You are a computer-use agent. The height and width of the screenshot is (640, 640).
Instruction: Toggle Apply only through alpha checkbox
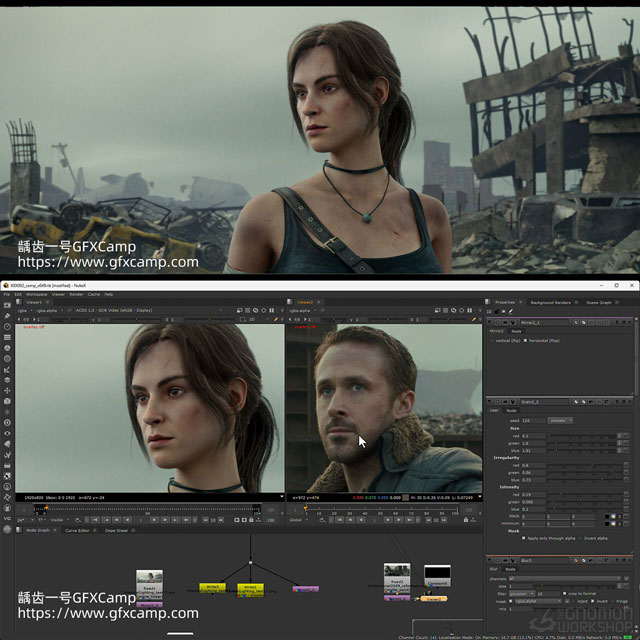(525, 538)
